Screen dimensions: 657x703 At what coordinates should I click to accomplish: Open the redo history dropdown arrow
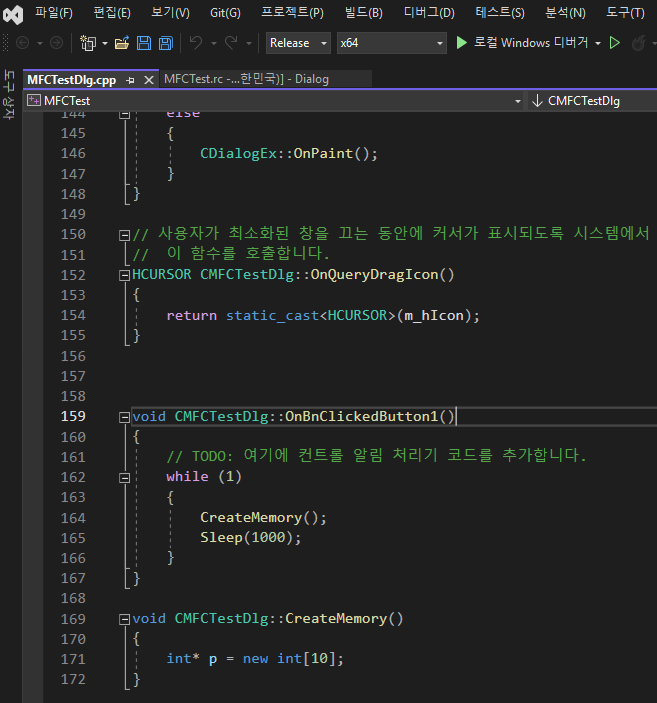coord(249,43)
